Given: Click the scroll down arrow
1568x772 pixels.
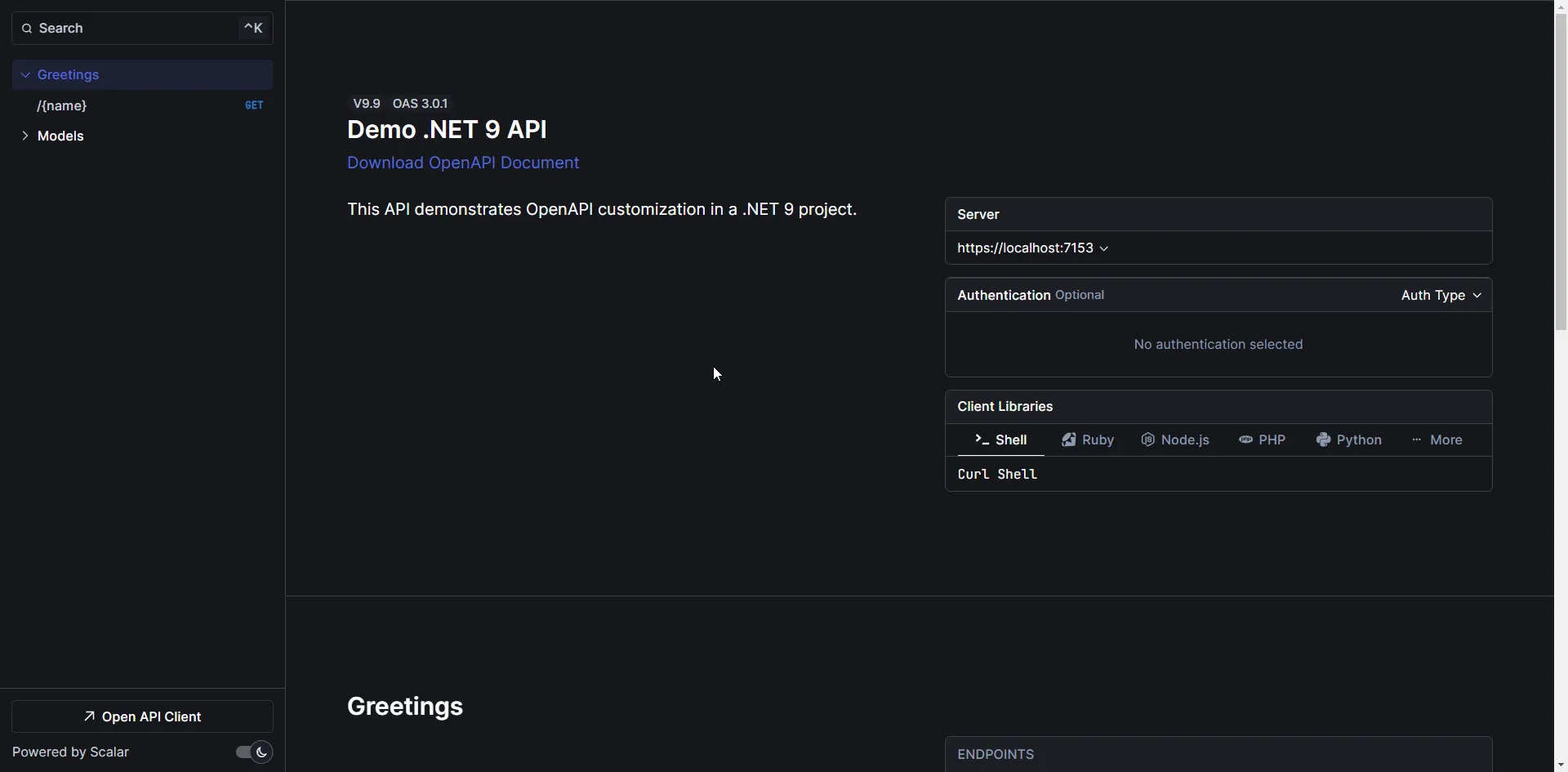Looking at the screenshot, I should [1561, 765].
